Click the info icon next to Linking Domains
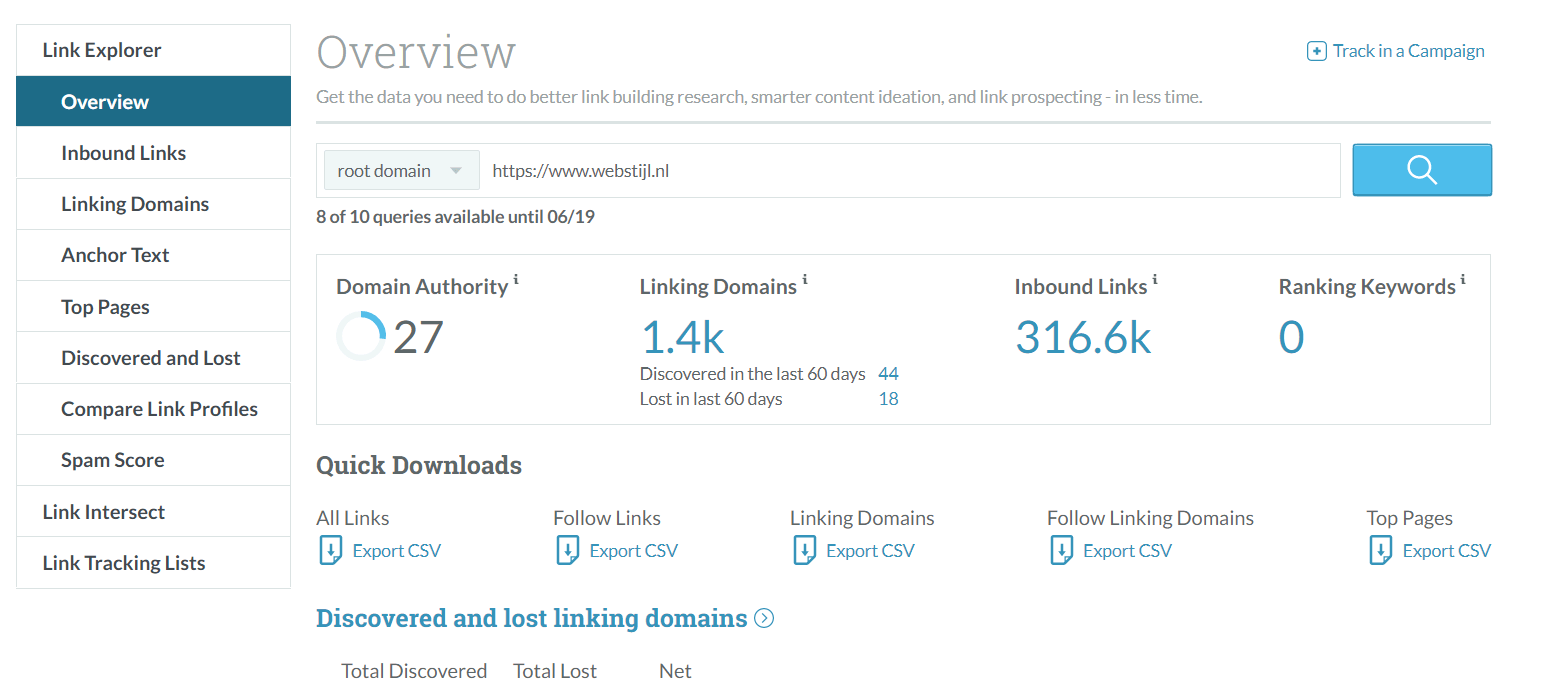1553x691 pixels. tap(804, 279)
